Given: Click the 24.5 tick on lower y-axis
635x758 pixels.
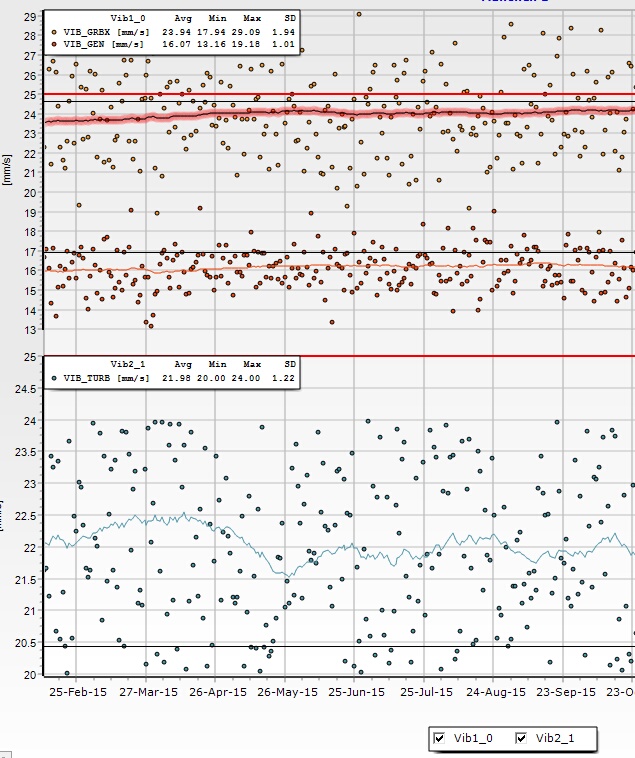Looking at the screenshot, I should [x=26, y=389].
